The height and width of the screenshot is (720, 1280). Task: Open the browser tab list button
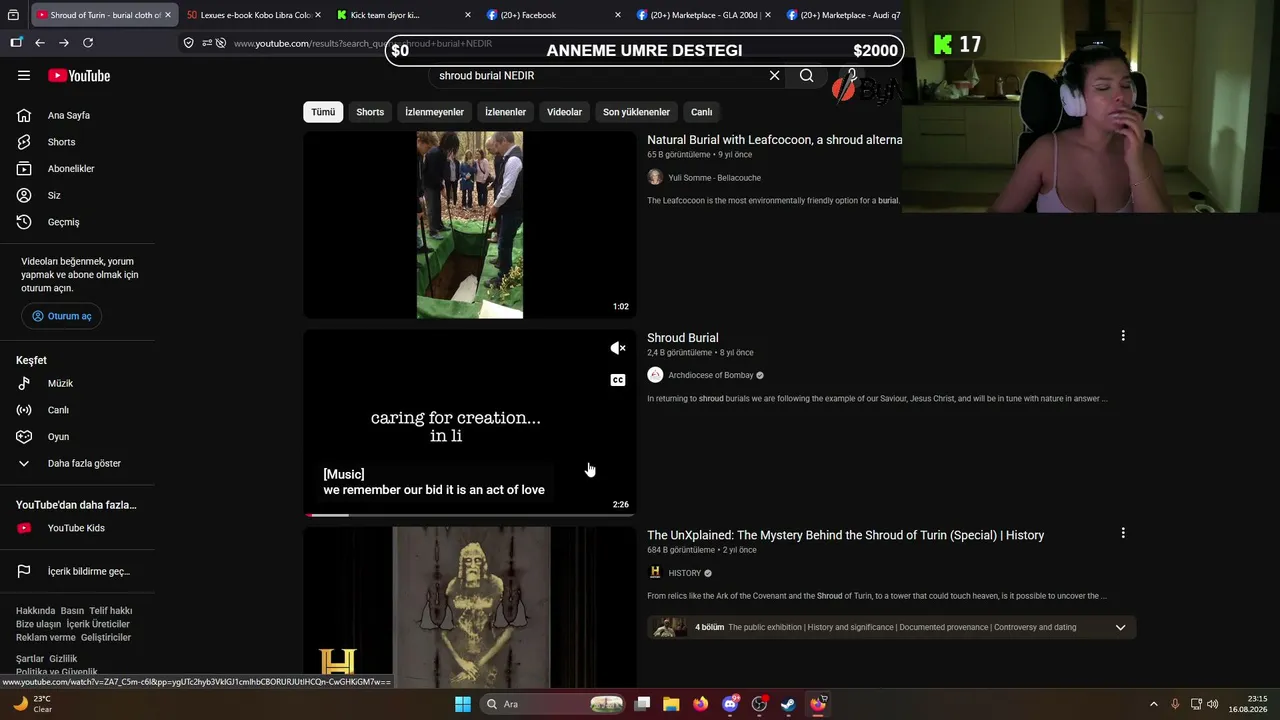click(x=13, y=15)
